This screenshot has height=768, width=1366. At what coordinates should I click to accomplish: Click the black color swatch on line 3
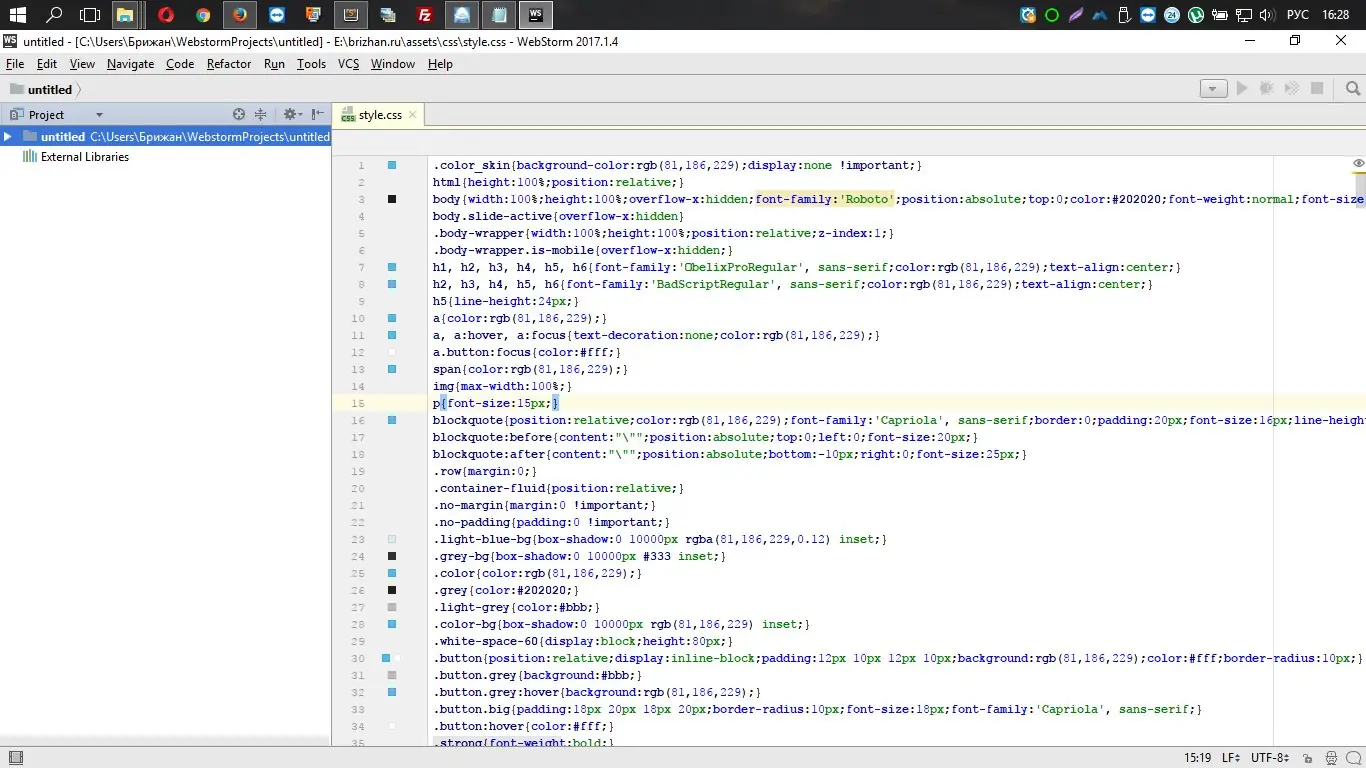click(x=392, y=199)
